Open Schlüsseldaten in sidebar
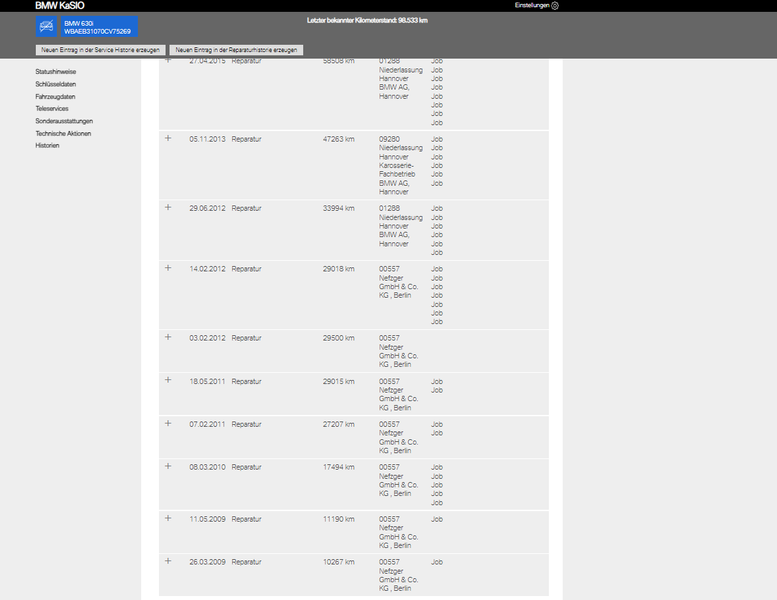 coord(56,84)
